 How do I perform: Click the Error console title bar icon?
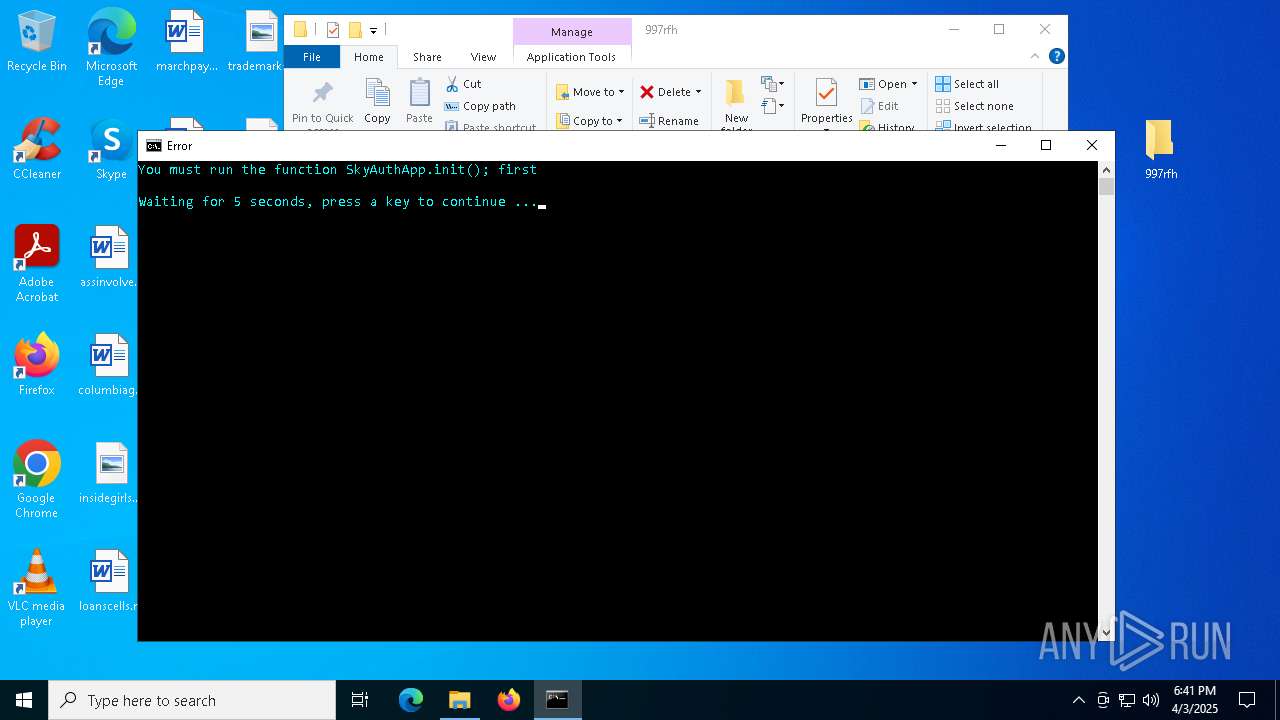point(153,146)
